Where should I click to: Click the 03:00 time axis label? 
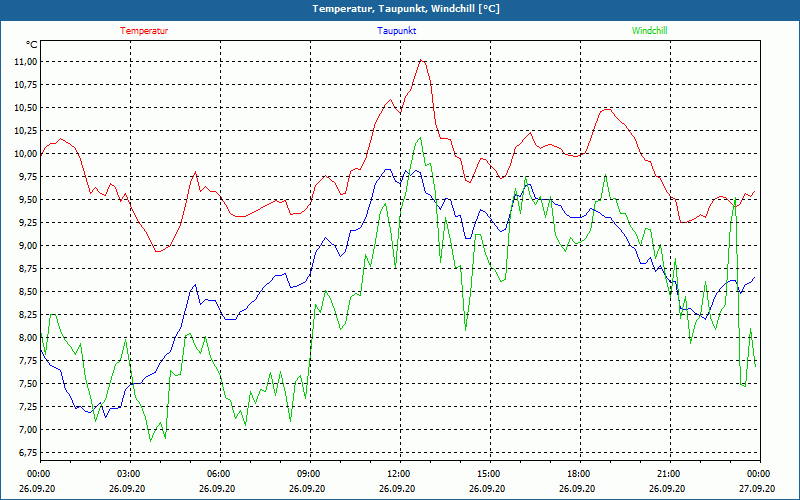(131, 474)
